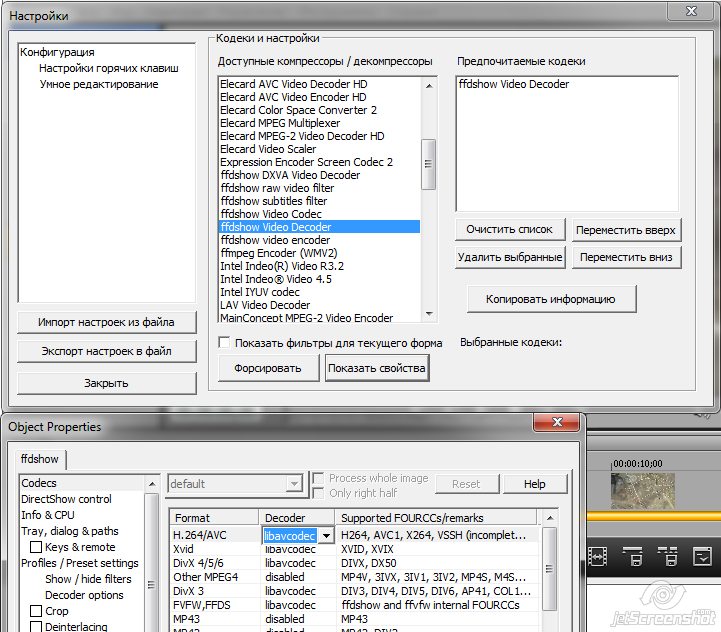The image size is (721, 632).
Task: Select ffmpeg Encoder (WMV2)
Action: (279, 253)
